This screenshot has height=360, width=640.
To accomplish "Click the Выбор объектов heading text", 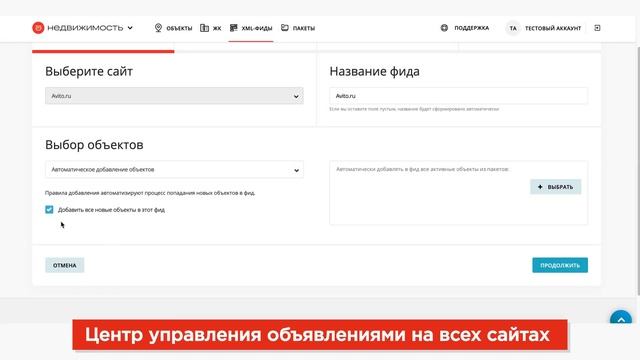I will 94,145.
